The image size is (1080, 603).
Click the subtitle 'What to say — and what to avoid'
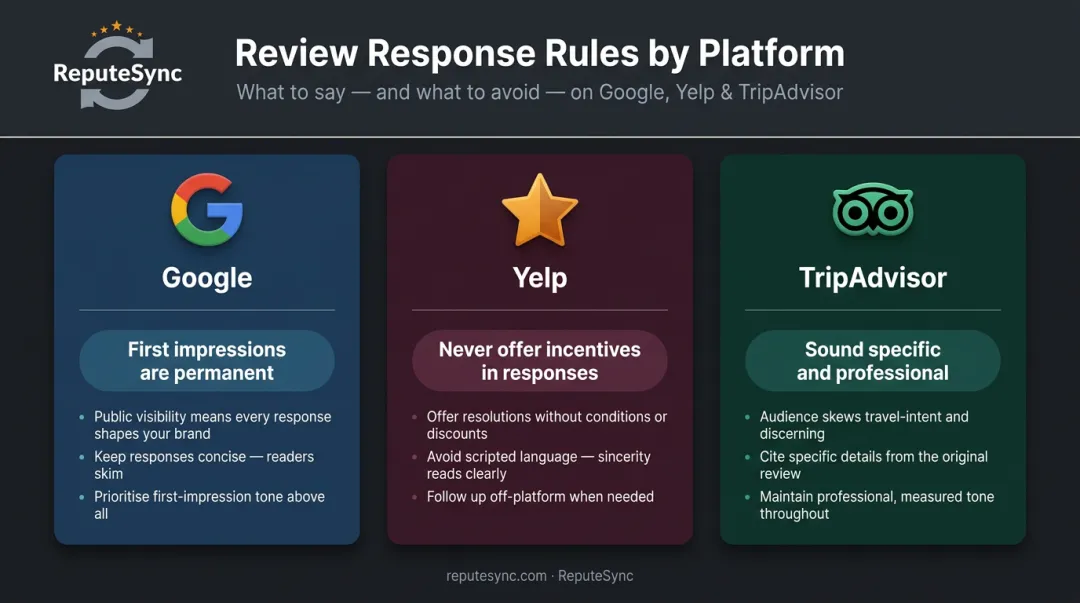click(x=539, y=92)
